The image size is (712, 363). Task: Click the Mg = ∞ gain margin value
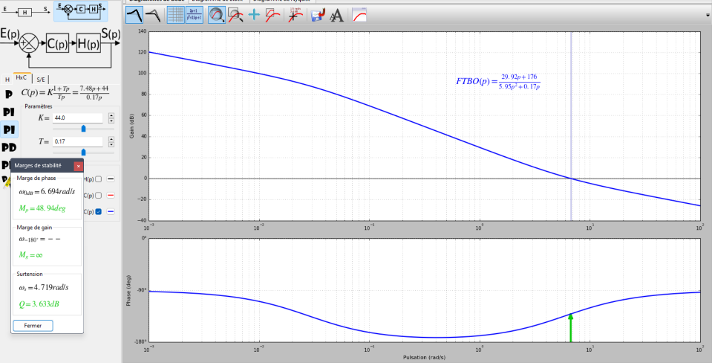click(30, 255)
